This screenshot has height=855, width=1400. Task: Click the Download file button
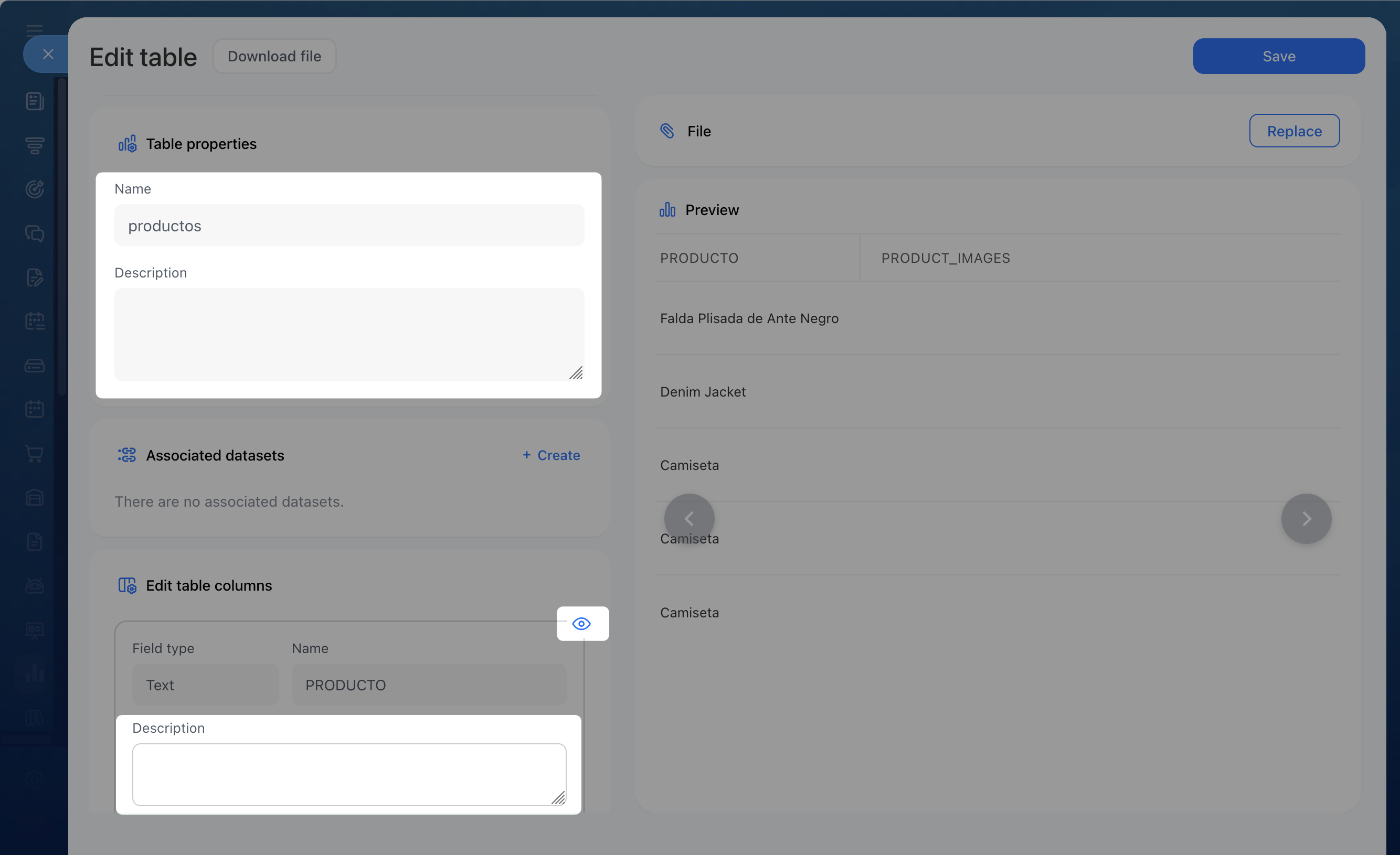[274, 56]
